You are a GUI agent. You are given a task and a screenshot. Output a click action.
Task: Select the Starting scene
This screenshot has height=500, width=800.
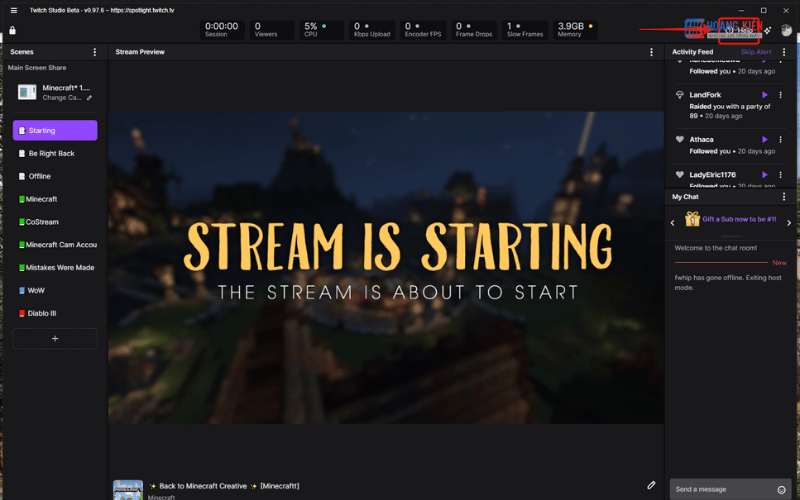55,131
